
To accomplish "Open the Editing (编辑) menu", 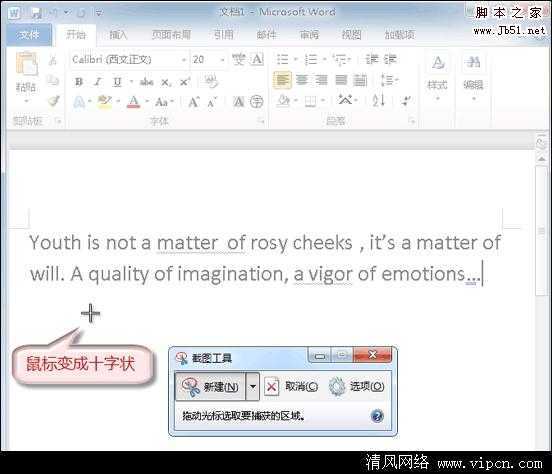I will (473, 76).
